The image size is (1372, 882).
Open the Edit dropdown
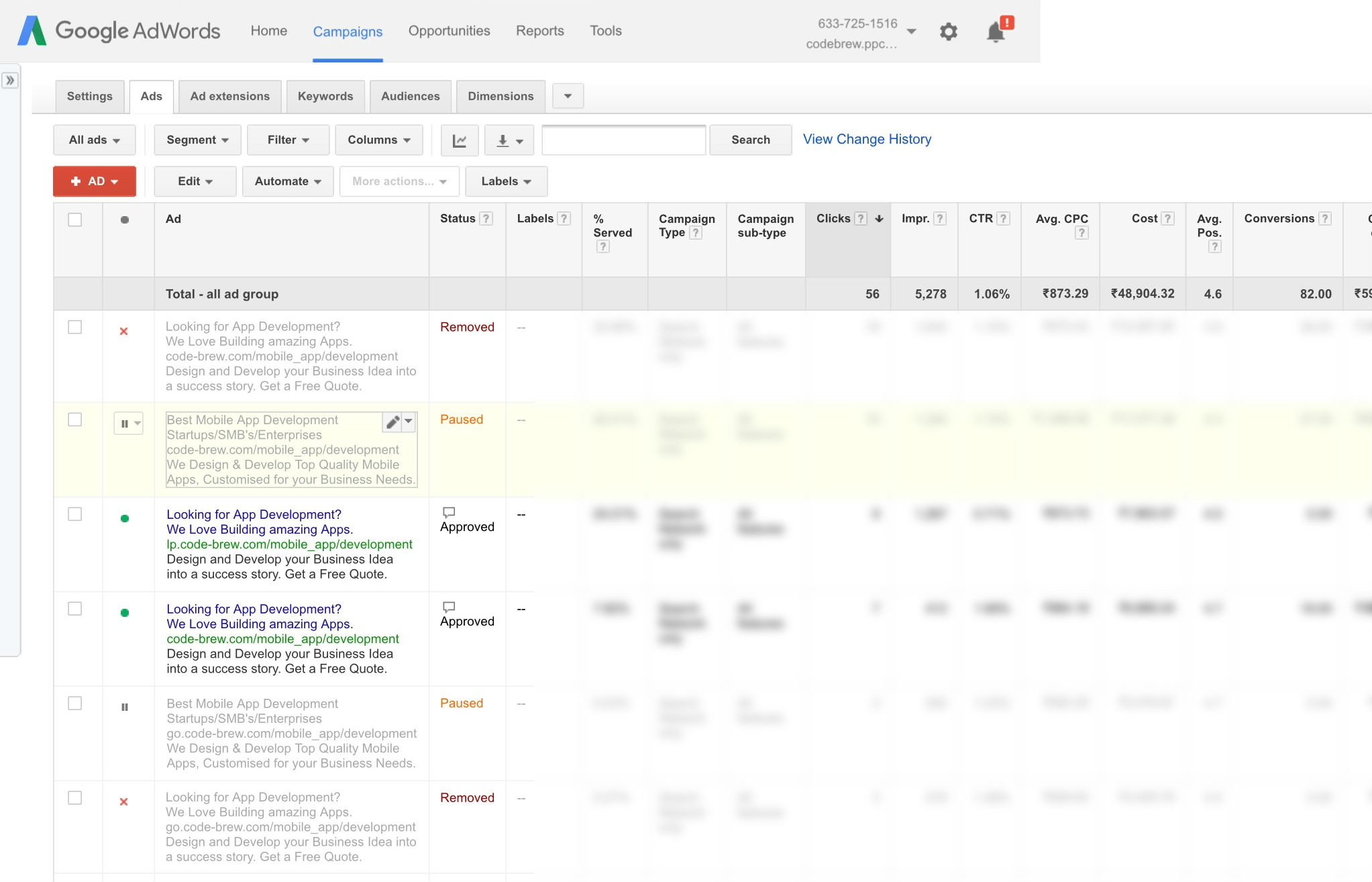coord(195,182)
